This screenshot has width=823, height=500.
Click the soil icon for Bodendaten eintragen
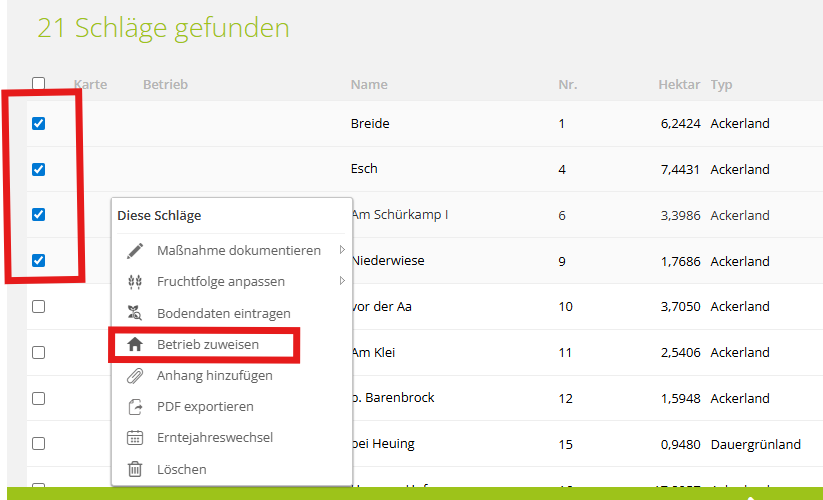tap(135, 314)
